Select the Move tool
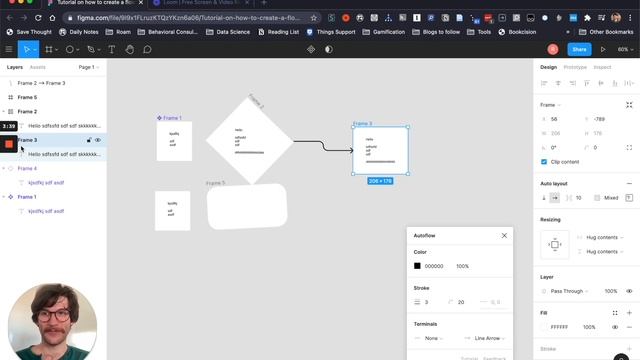Viewport: 640px width, 360px height. [27, 49]
